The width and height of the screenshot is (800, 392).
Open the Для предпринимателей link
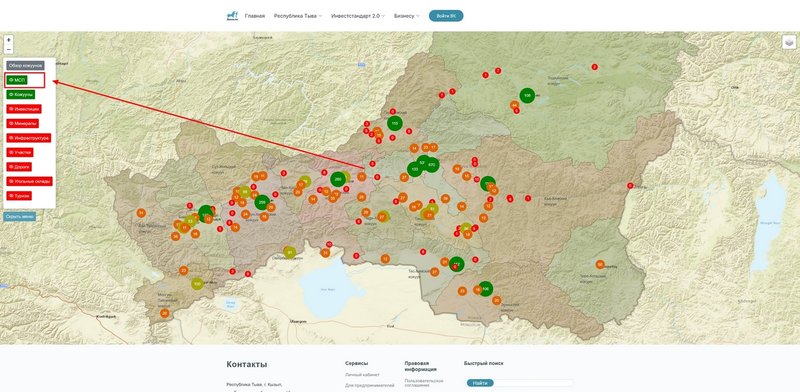pos(370,385)
